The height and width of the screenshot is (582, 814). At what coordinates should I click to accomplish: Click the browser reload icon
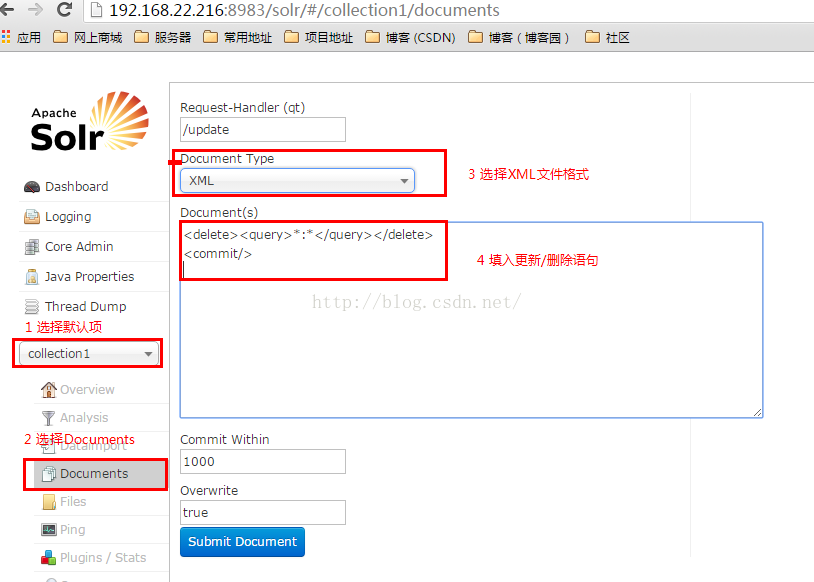tap(64, 9)
